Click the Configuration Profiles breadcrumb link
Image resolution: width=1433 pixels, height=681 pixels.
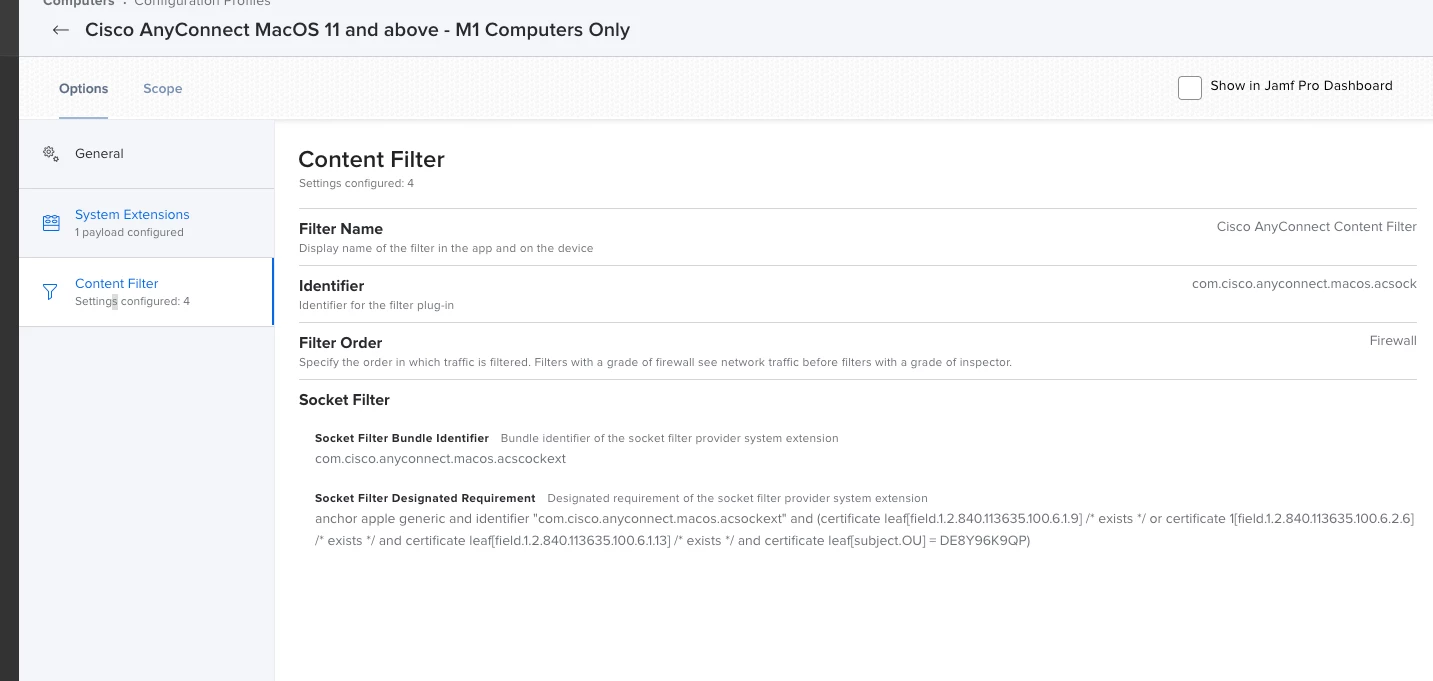point(202,3)
